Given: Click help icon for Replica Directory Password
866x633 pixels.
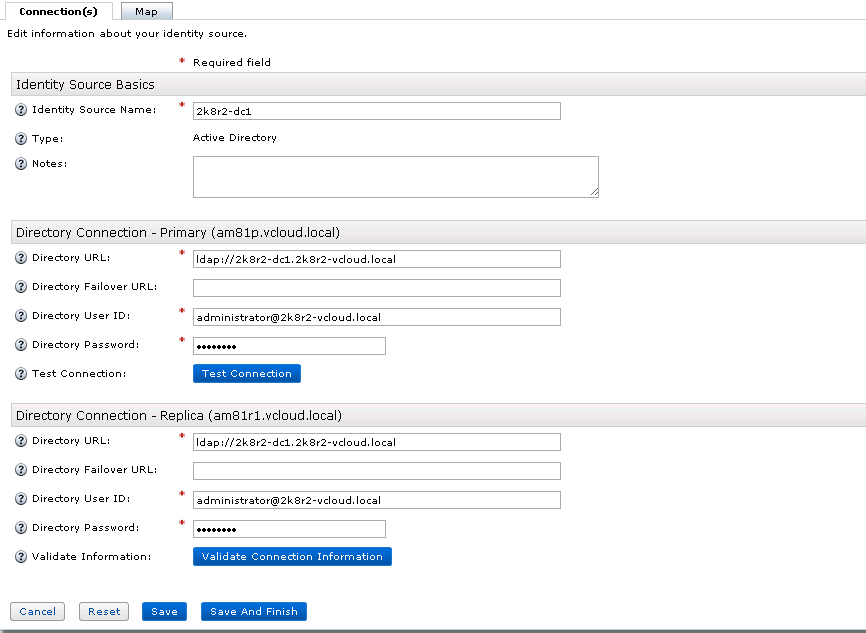Looking at the screenshot, I should [x=21, y=528].
